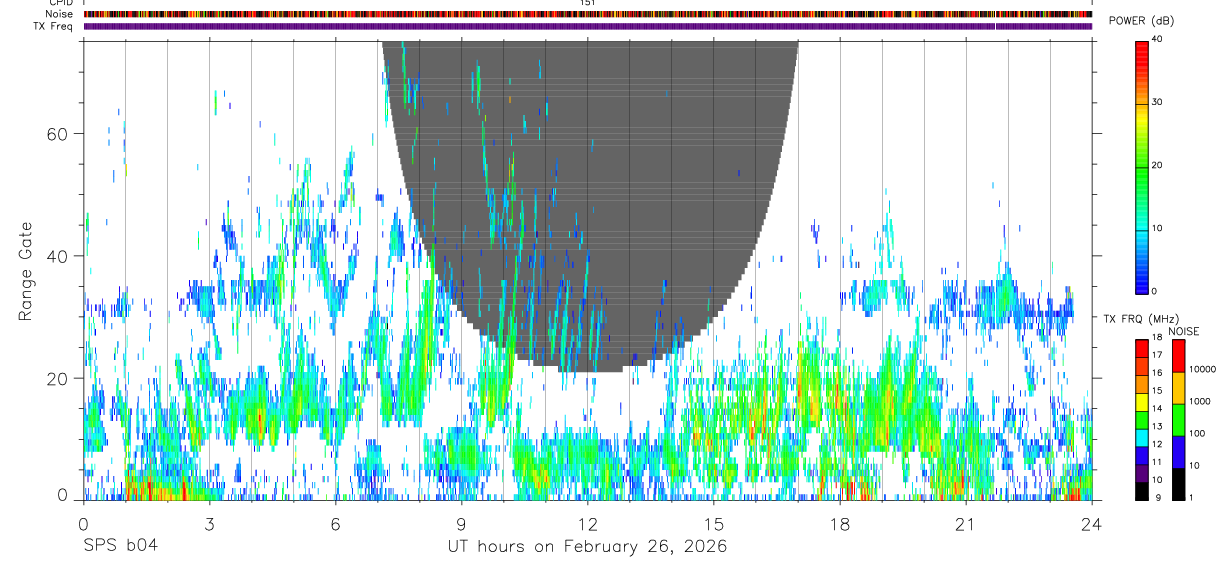Click x-axis tick label '18'
This screenshot has width=1228, height=567.
839,524
